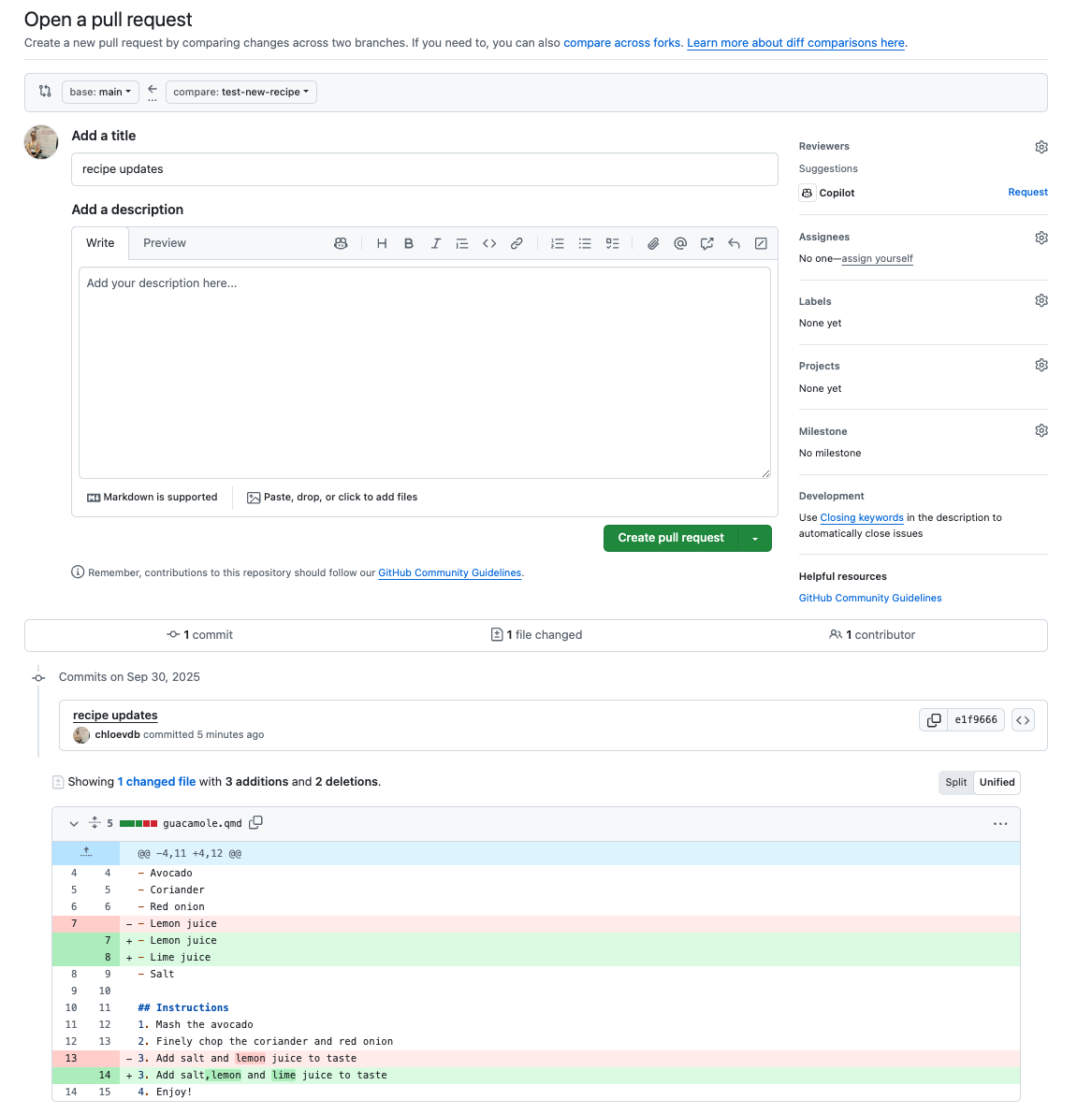Switch diff view to Split
The height and width of the screenshot is (1114, 1092).
[955, 783]
